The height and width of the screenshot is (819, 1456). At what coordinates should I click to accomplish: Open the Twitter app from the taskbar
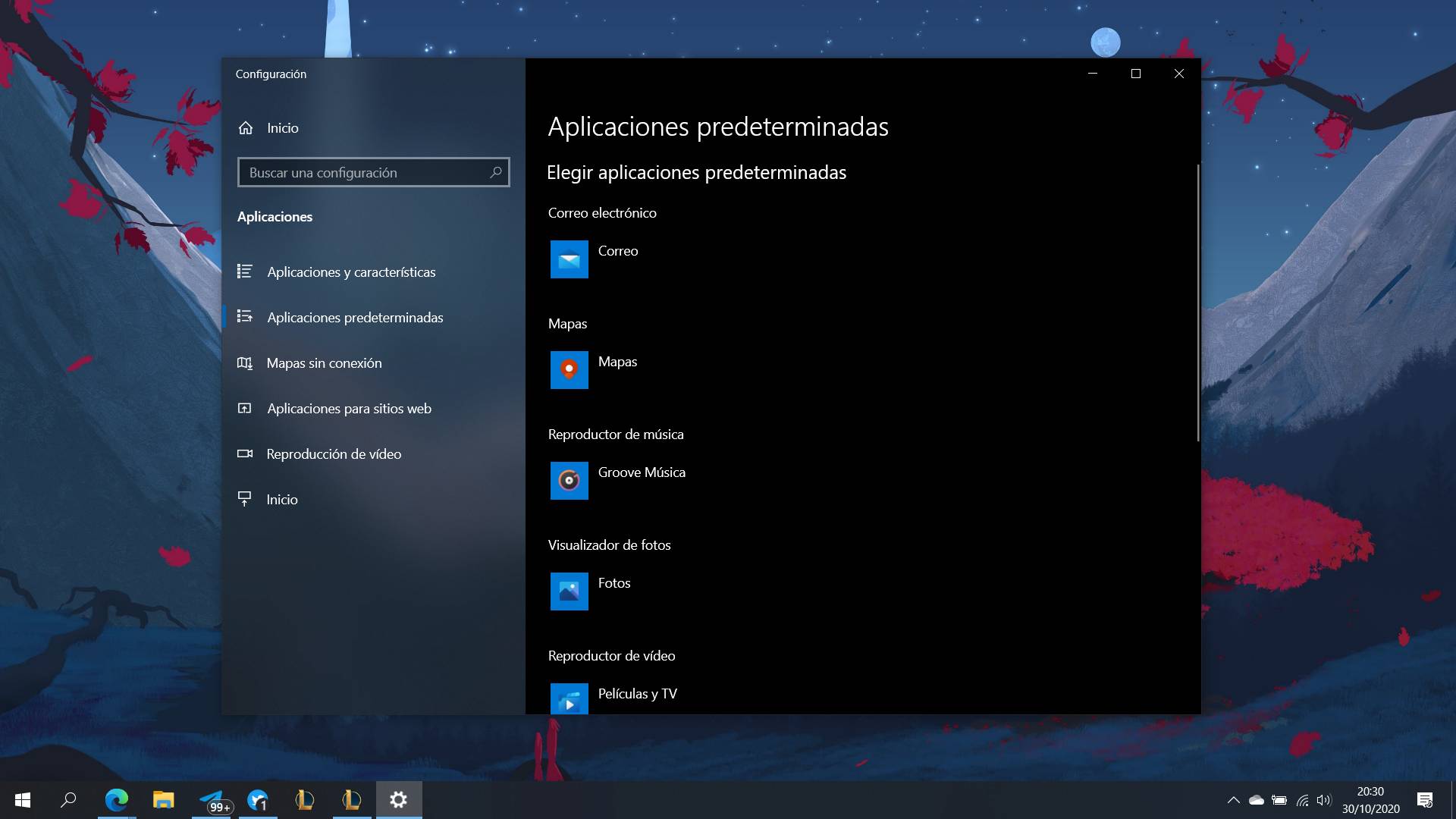258,799
